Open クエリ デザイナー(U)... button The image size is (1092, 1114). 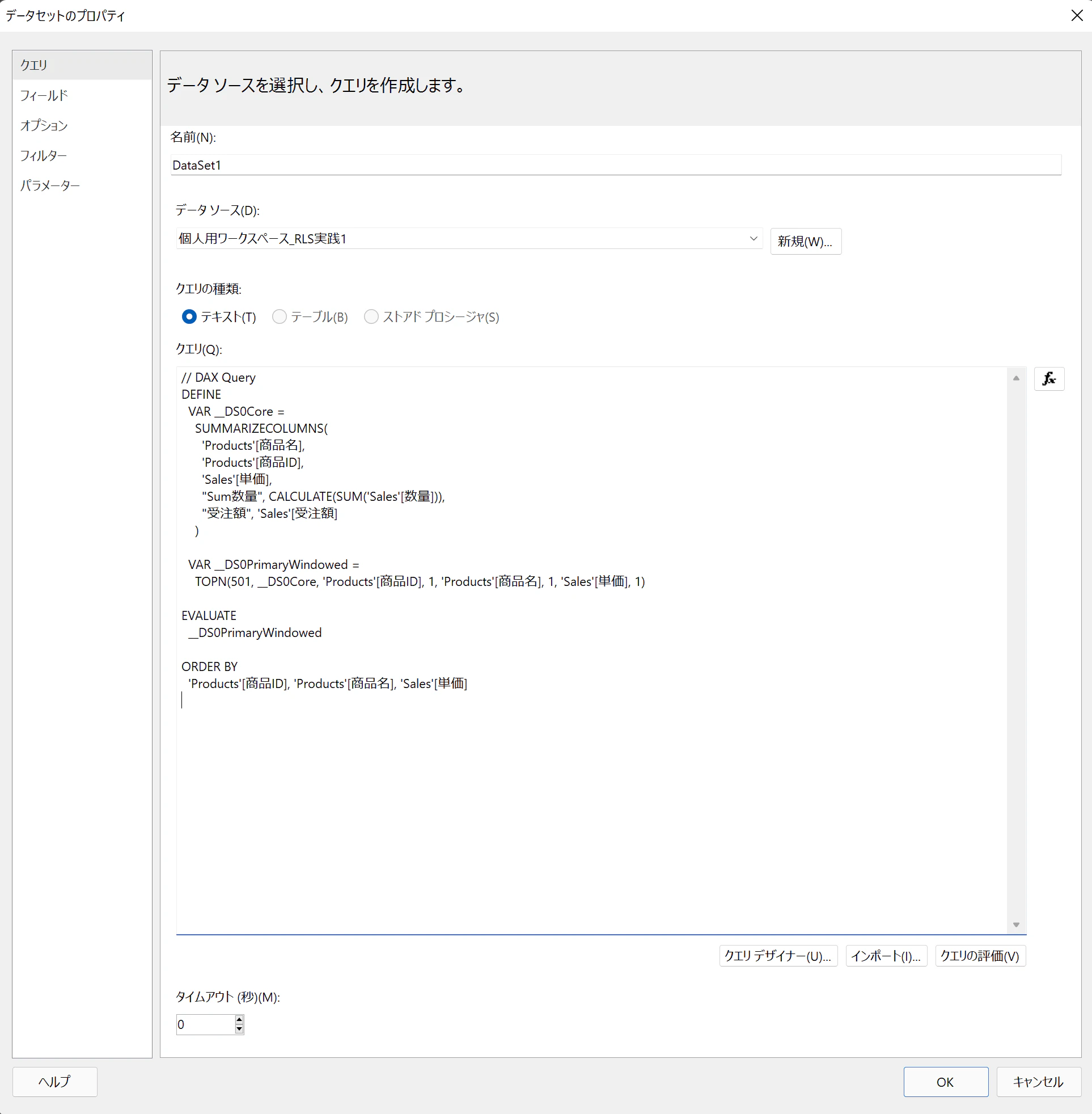pos(778,956)
